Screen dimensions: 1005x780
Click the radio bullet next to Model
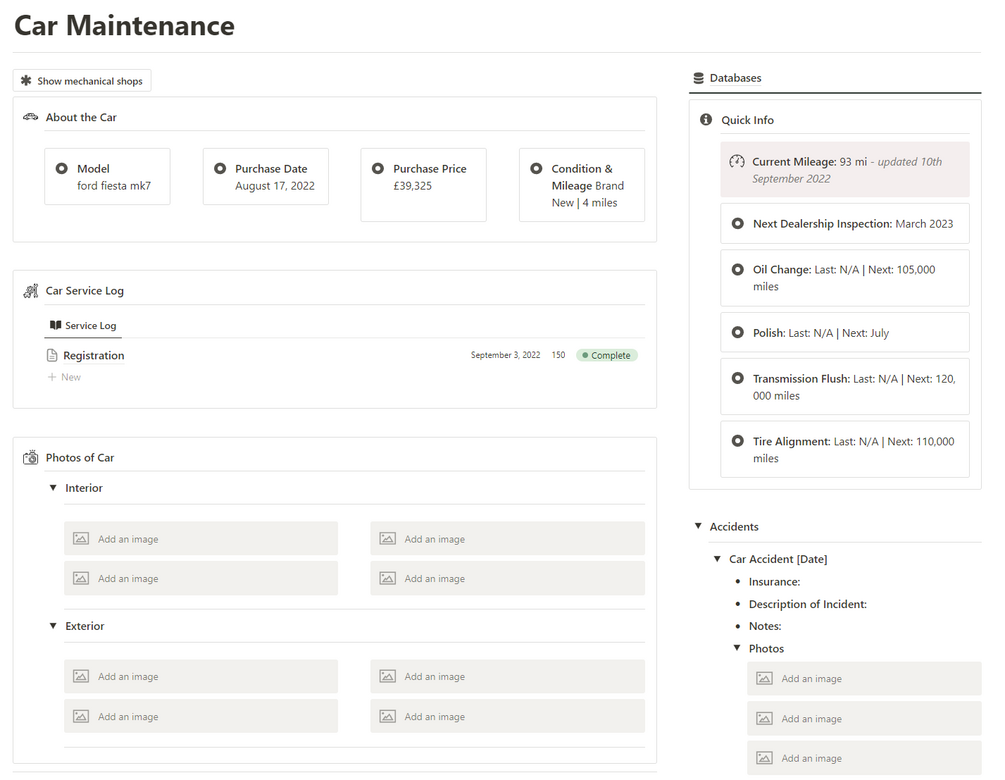[x=62, y=169]
